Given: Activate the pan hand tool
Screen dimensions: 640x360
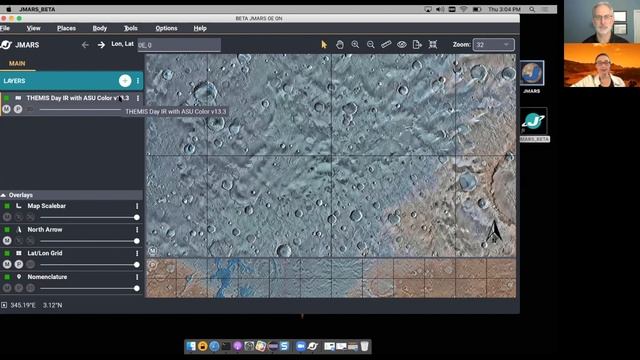Looking at the screenshot, I should click(340, 44).
